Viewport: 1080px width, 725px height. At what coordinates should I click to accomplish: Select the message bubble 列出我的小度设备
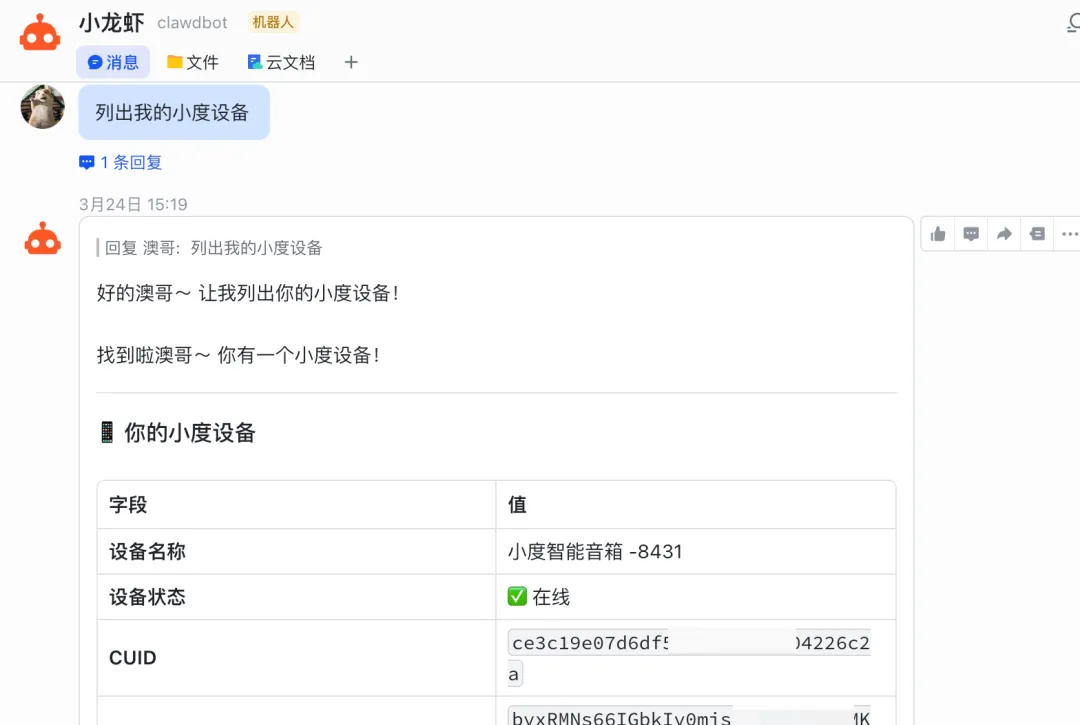[174, 112]
